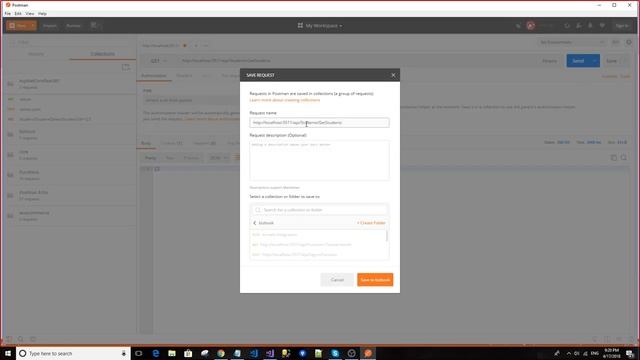Click into the Request name field
Screen dimensions: 640x360
[x=319, y=122]
